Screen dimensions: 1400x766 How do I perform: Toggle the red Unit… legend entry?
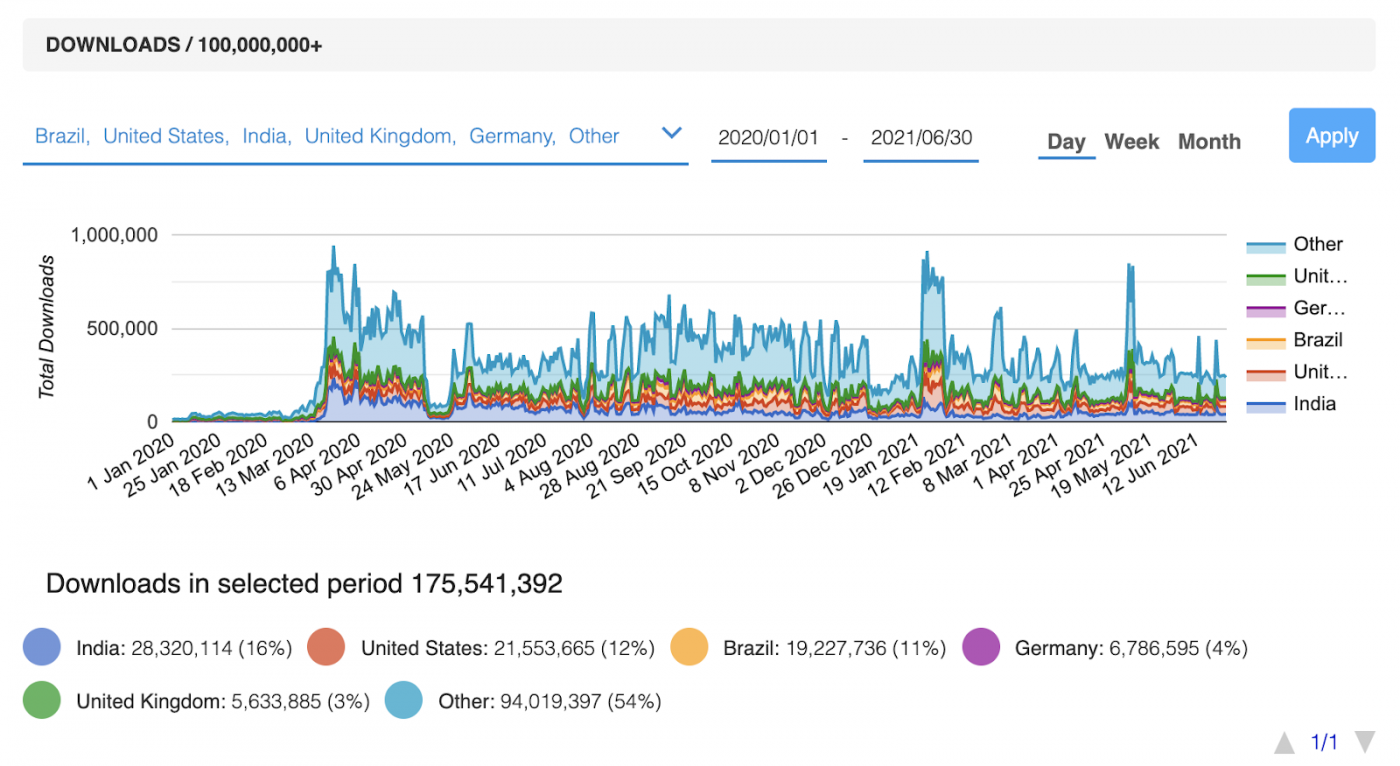point(1296,372)
